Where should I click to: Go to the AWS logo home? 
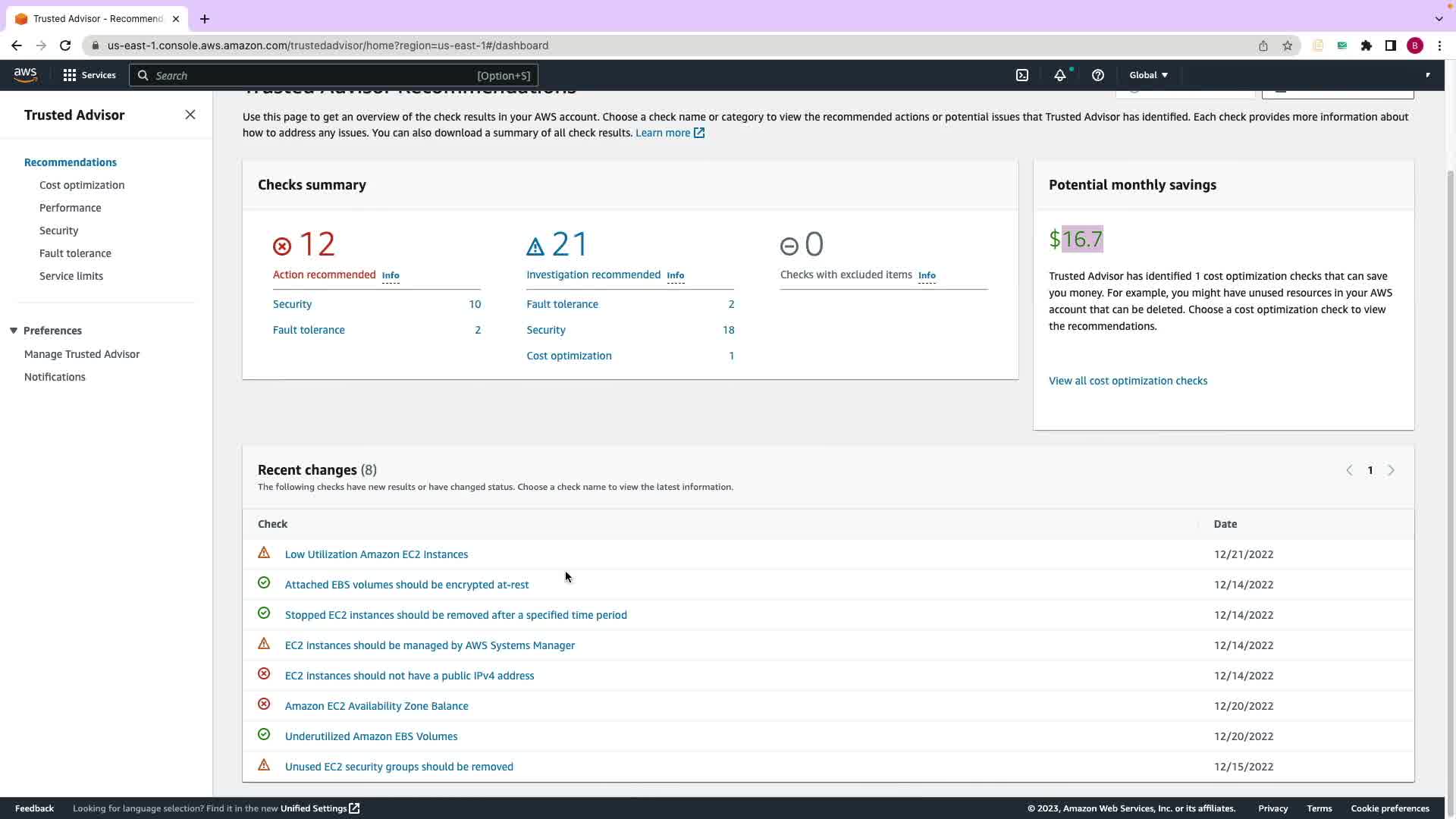pos(25,74)
